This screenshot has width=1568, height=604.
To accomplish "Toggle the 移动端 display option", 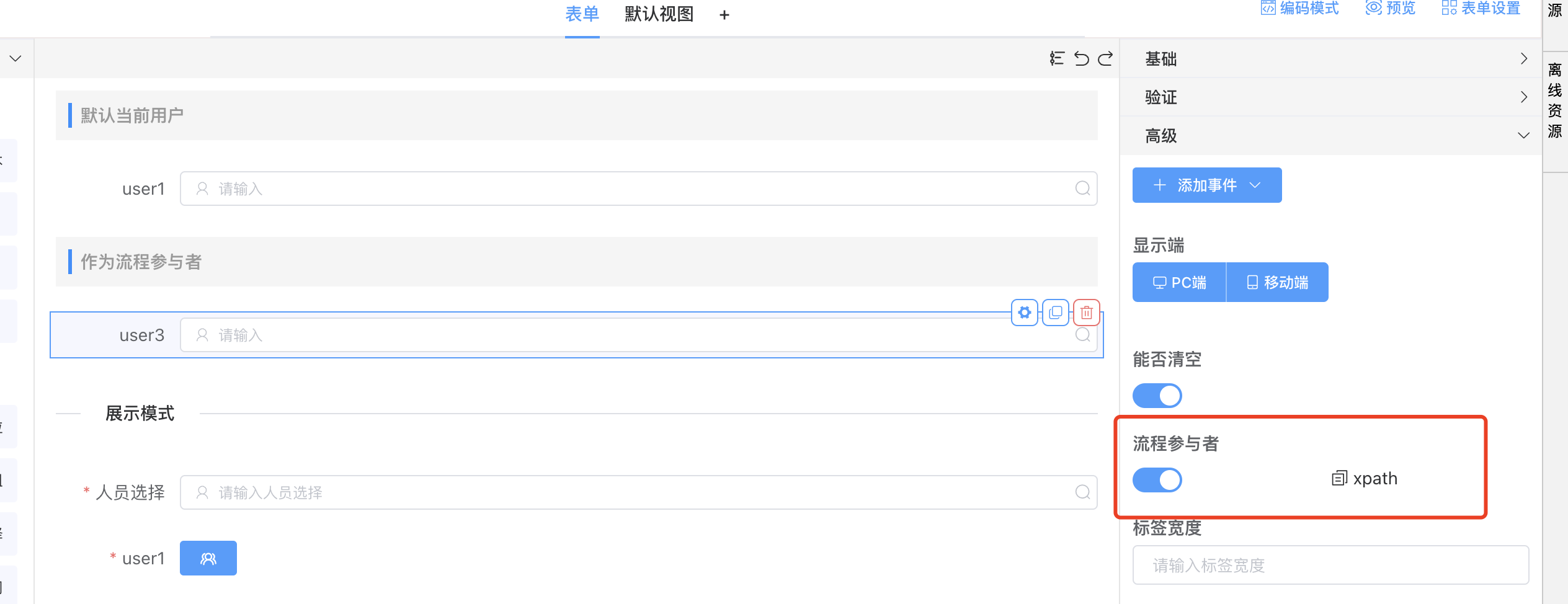I will click(1277, 283).
